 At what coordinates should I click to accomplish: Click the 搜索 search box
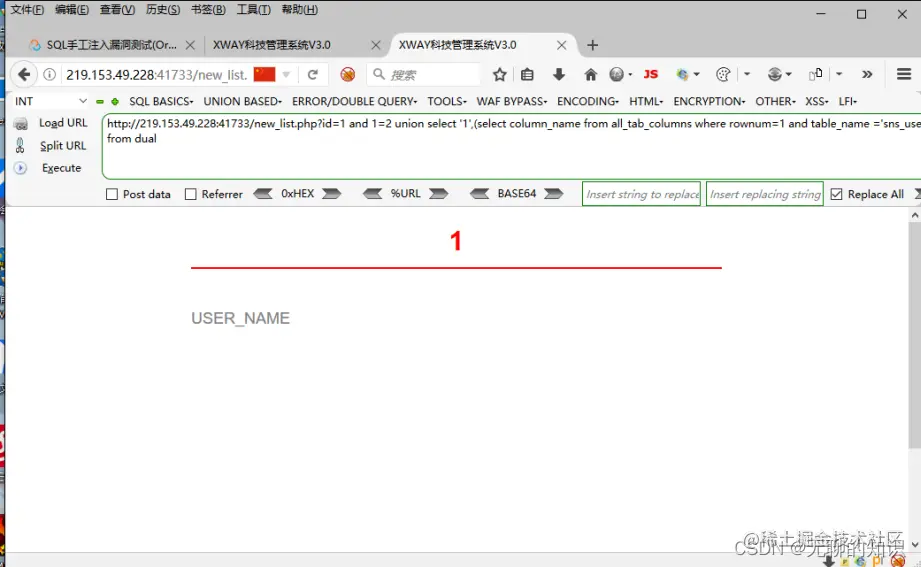(424, 75)
